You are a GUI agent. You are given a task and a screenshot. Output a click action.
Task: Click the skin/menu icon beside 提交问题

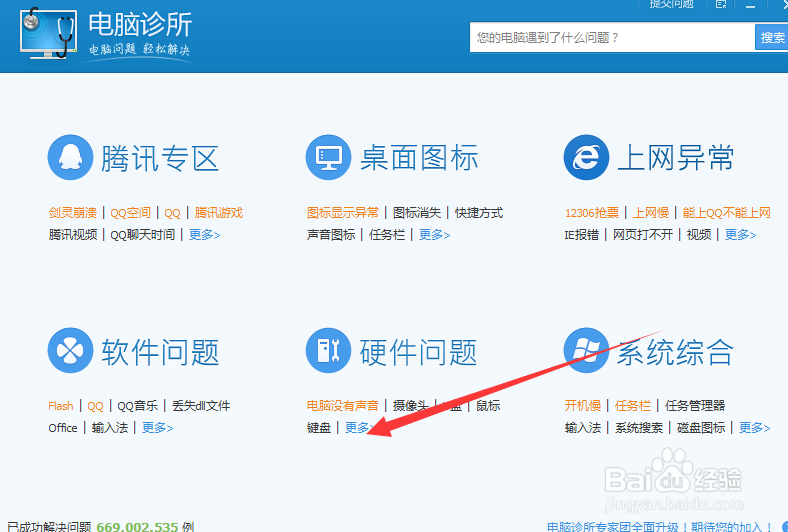click(x=721, y=5)
